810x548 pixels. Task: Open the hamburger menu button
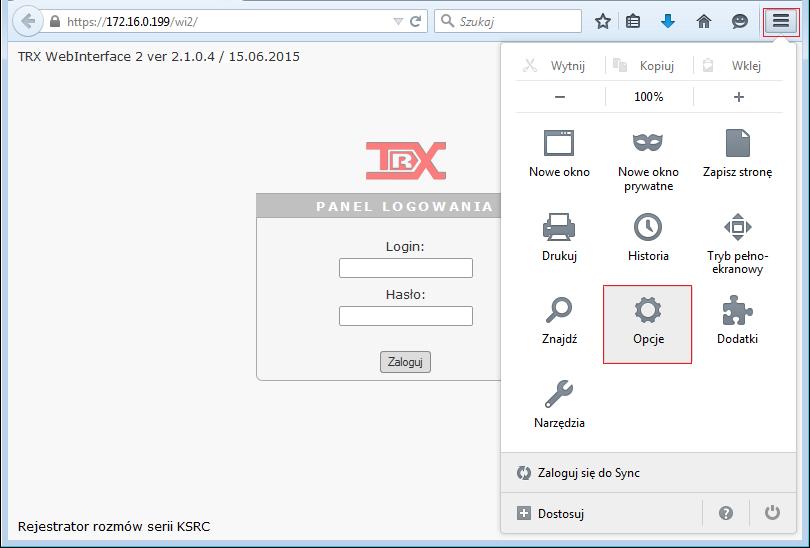click(x=781, y=22)
